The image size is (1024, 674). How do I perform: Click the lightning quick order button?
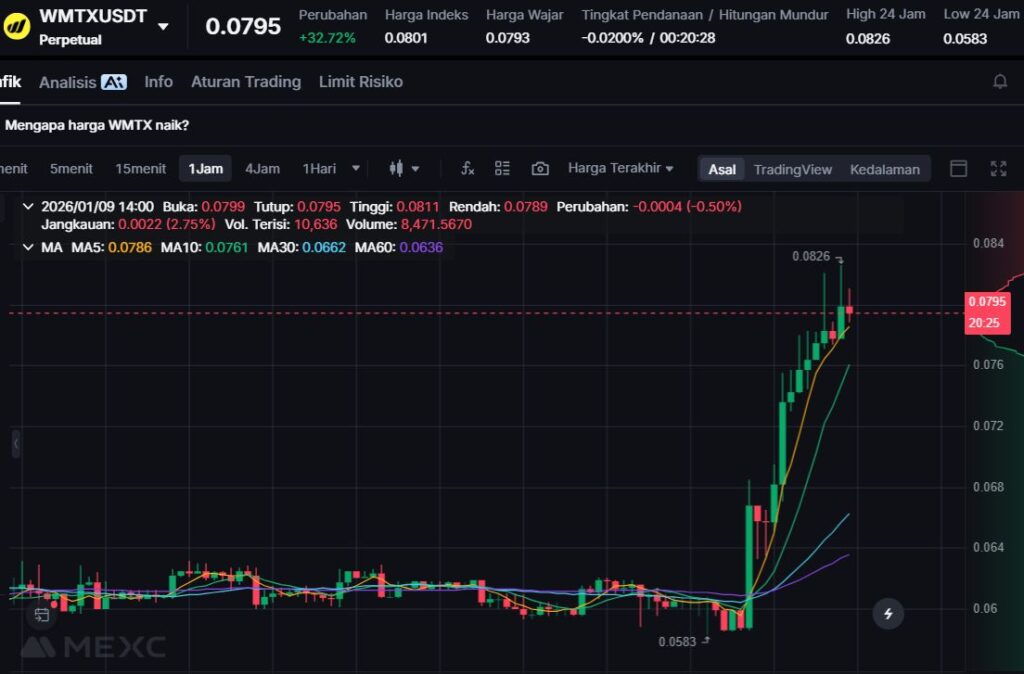(888, 613)
